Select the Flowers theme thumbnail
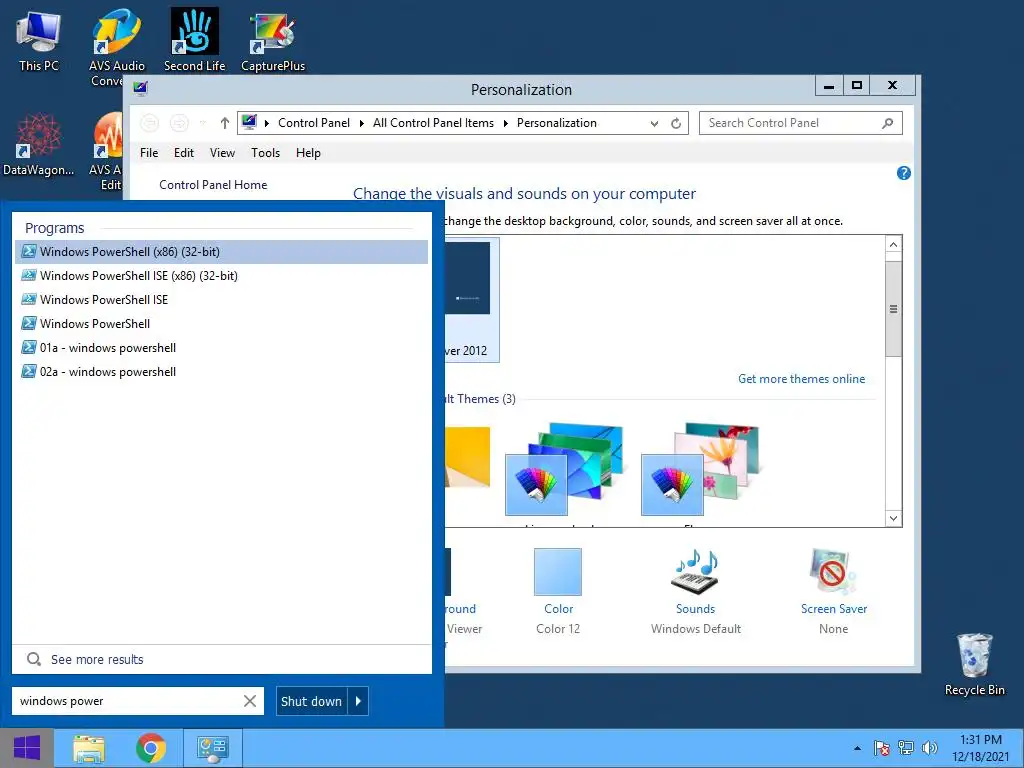The width and height of the screenshot is (1024, 768). click(700, 469)
